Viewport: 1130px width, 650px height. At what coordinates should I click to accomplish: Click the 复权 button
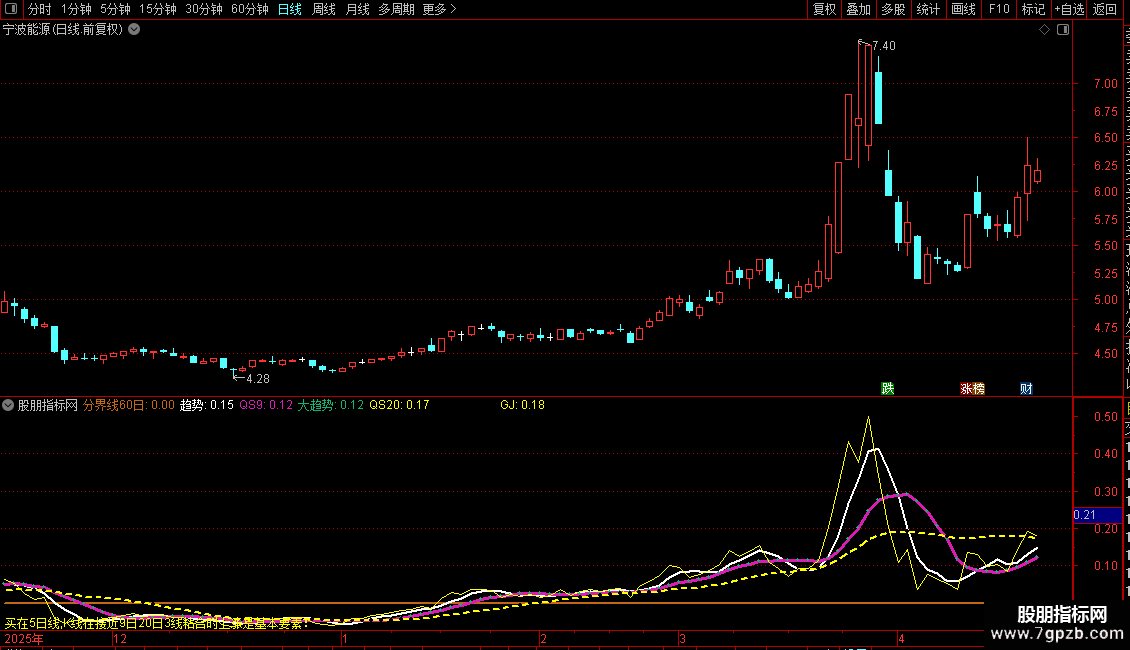tap(824, 9)
